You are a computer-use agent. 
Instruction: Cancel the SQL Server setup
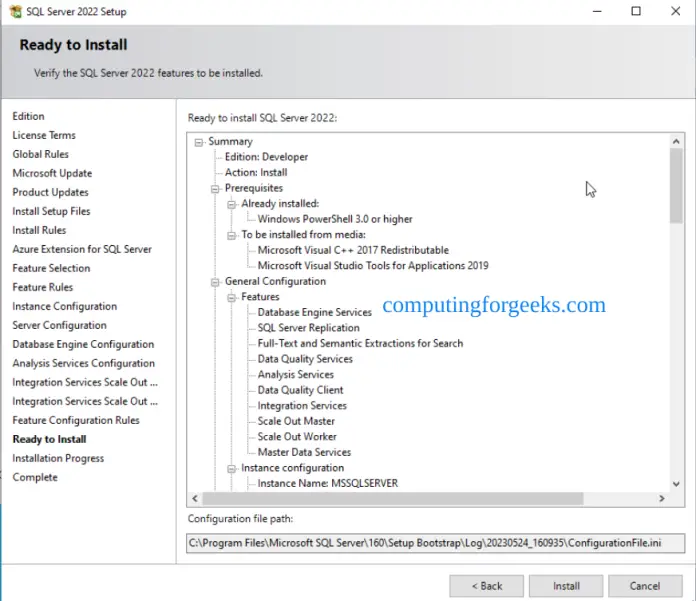[x=644, y=585]
